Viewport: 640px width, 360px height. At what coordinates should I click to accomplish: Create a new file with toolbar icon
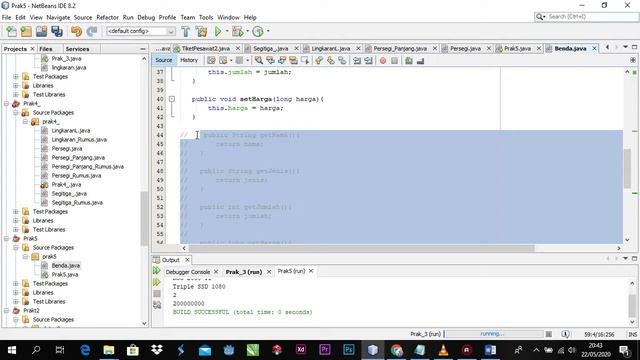pos(11,31)
